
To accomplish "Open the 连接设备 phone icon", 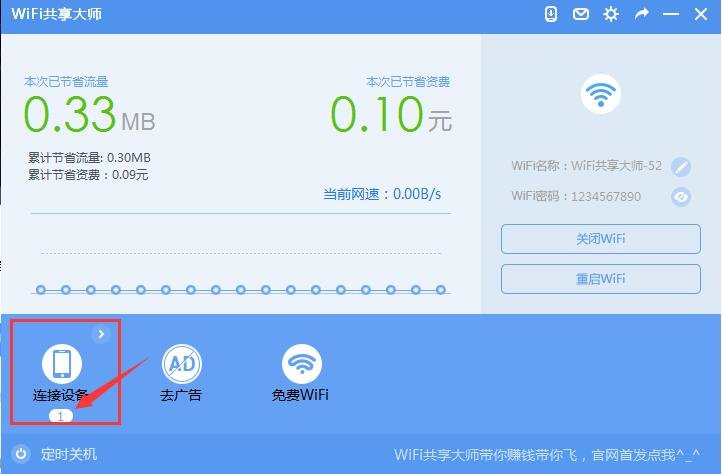I will [x=62, y=363].
